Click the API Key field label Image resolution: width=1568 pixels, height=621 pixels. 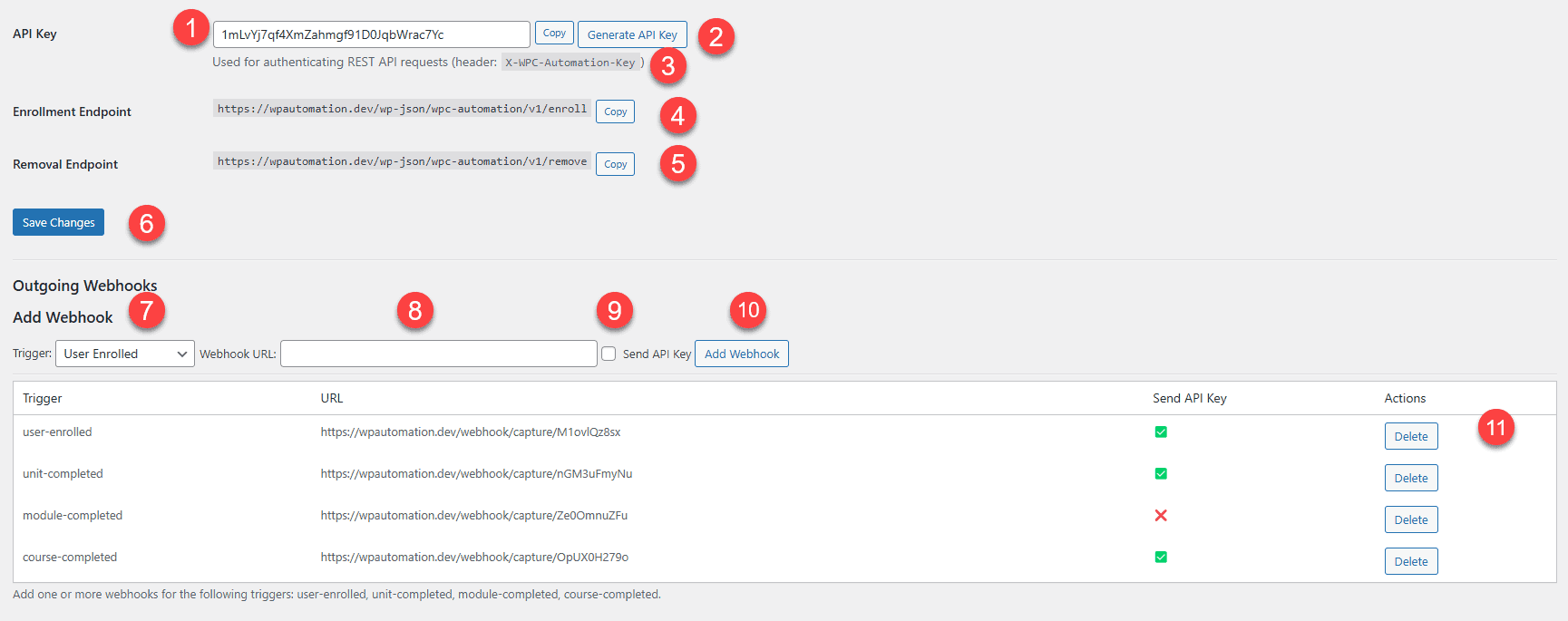(34, 34)
